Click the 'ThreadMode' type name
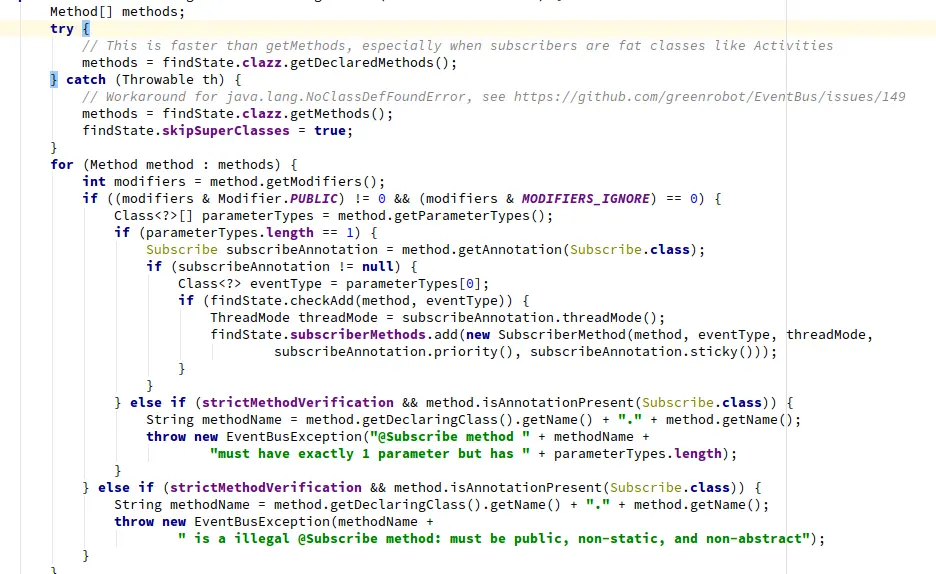This screenshot has width=936, height=574. click(x=250, y=317)
